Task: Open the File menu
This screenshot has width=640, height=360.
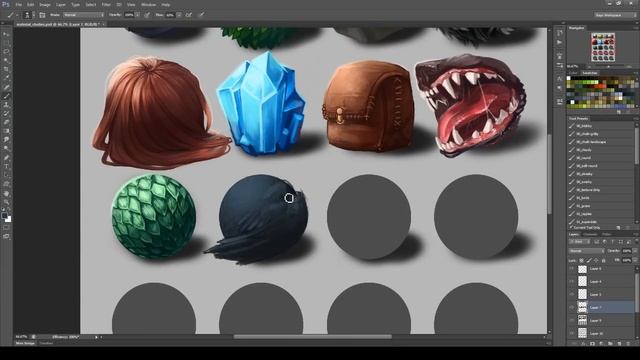Action: tap(18, 5)
